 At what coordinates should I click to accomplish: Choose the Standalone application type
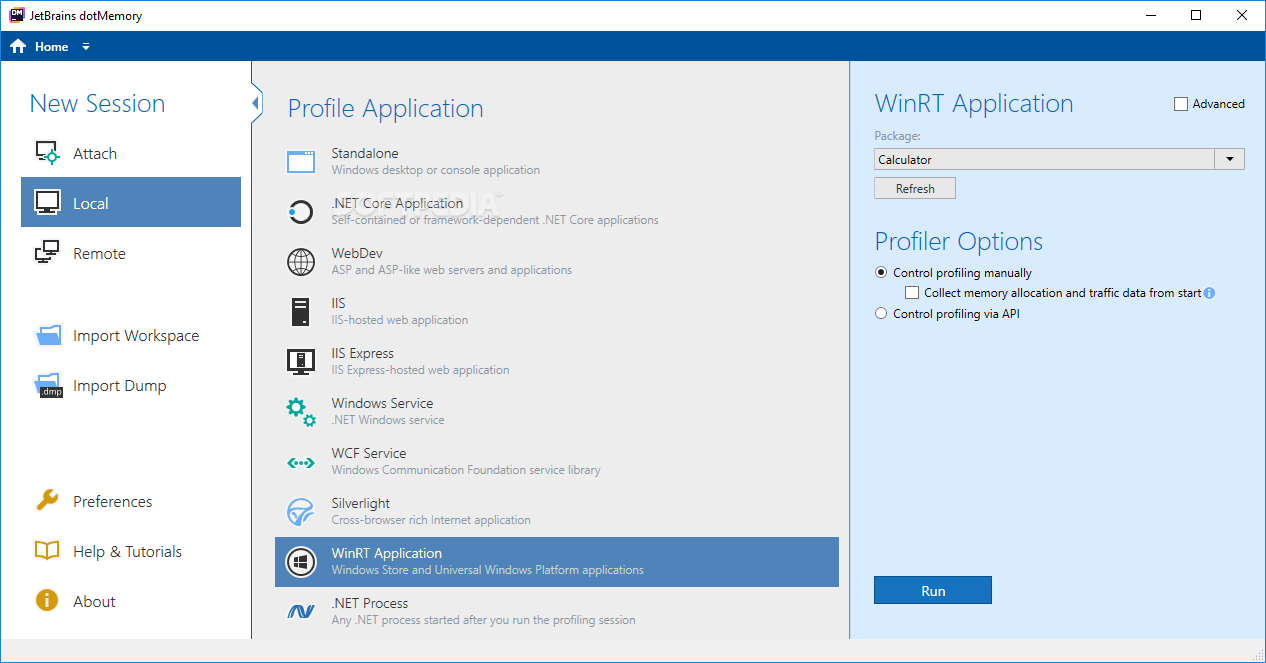click(x=557, y=161)
